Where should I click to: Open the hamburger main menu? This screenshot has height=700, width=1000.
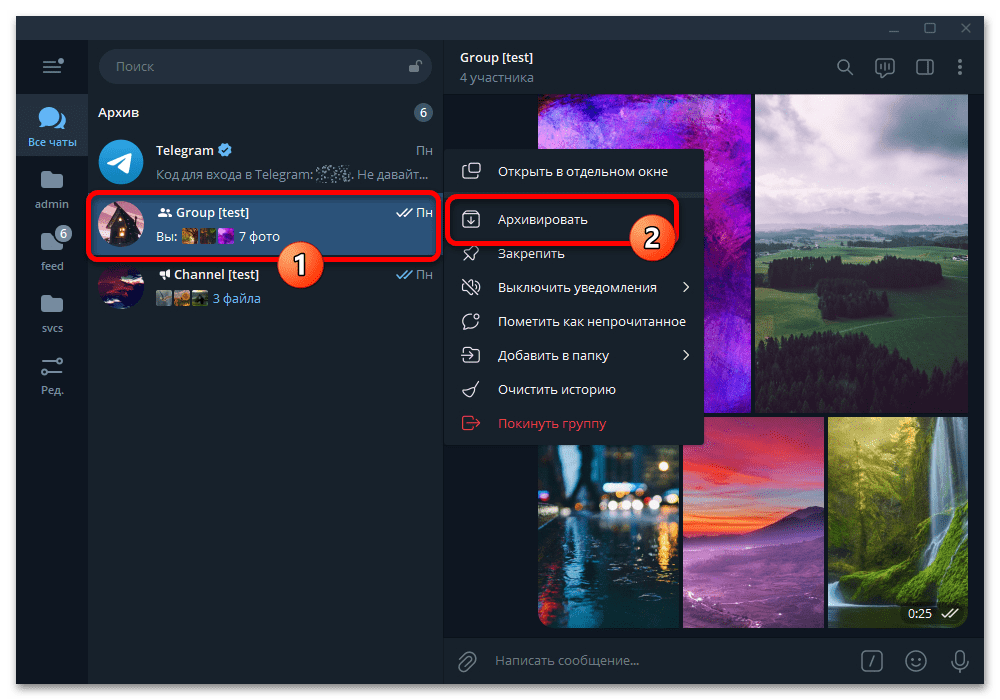click(x=52, y=66)
